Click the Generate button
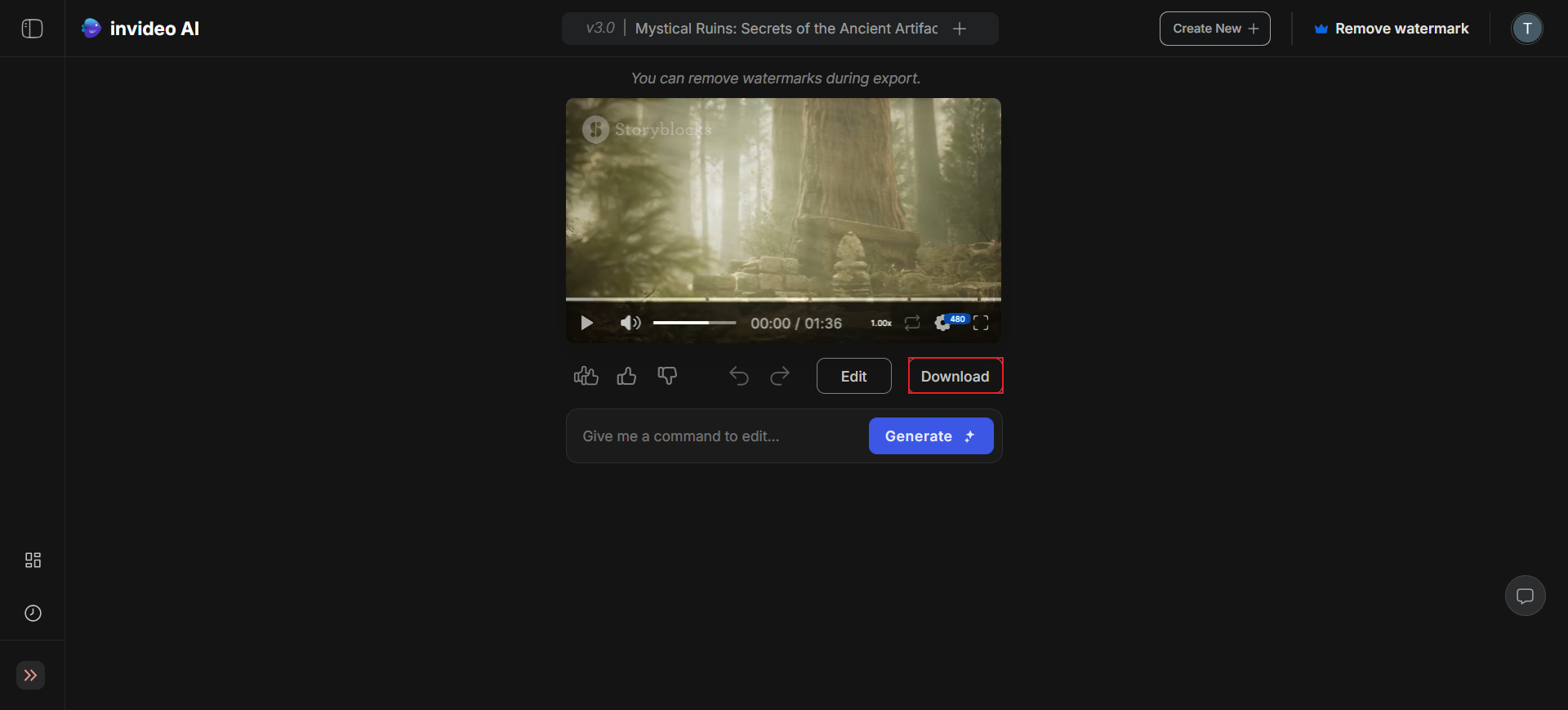This screenshot has width=1568, height=710. point(931,436)
